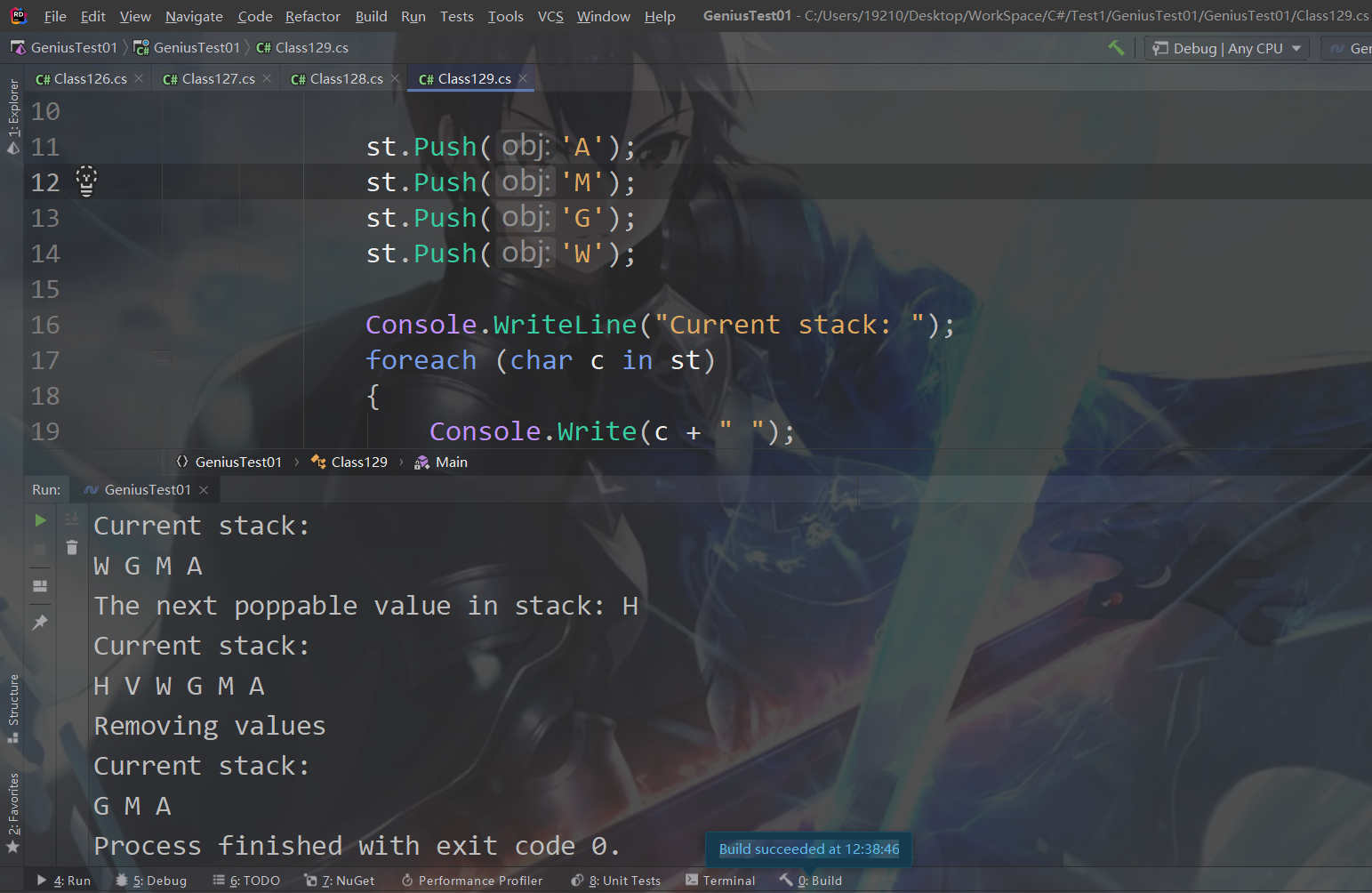Image resolution: width=1372 pixels, height=893 pixels.
Task: Click the 'The next poppable value in stack: H' output line
Action: click(366, 606)
